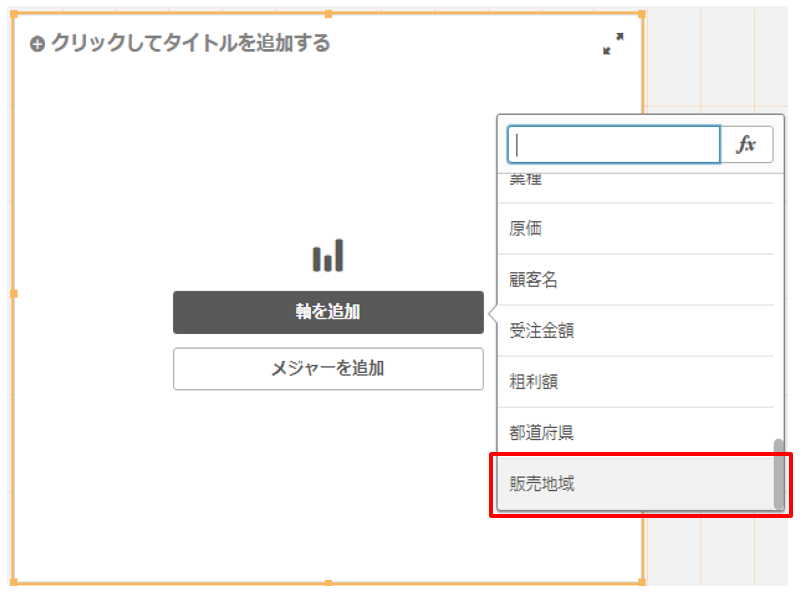Click the fullscreen expand arrows icon
This screenshot has height=599, width=800.
pos(614,44)
